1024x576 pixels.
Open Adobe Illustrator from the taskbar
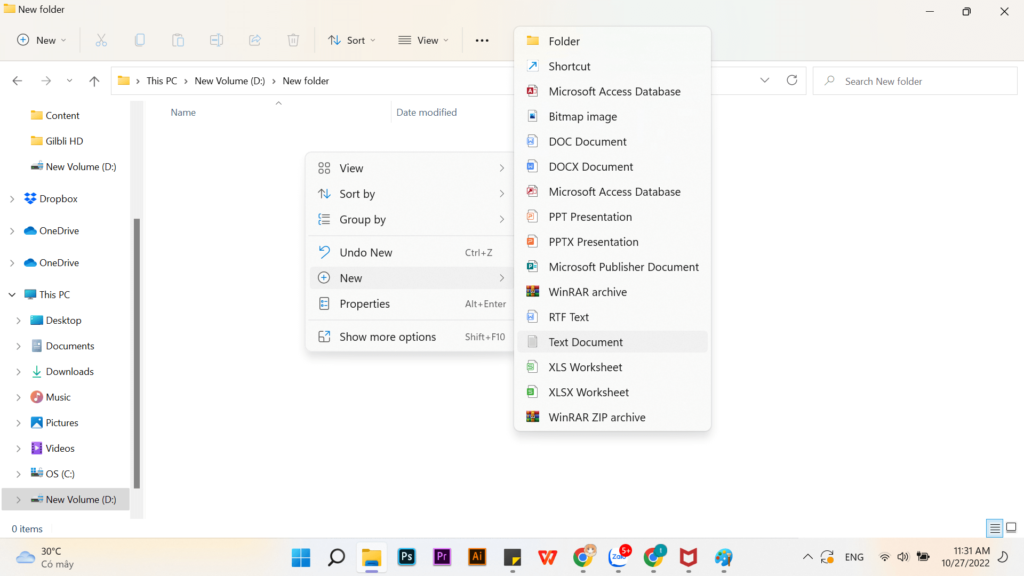(x=477, y=558)
